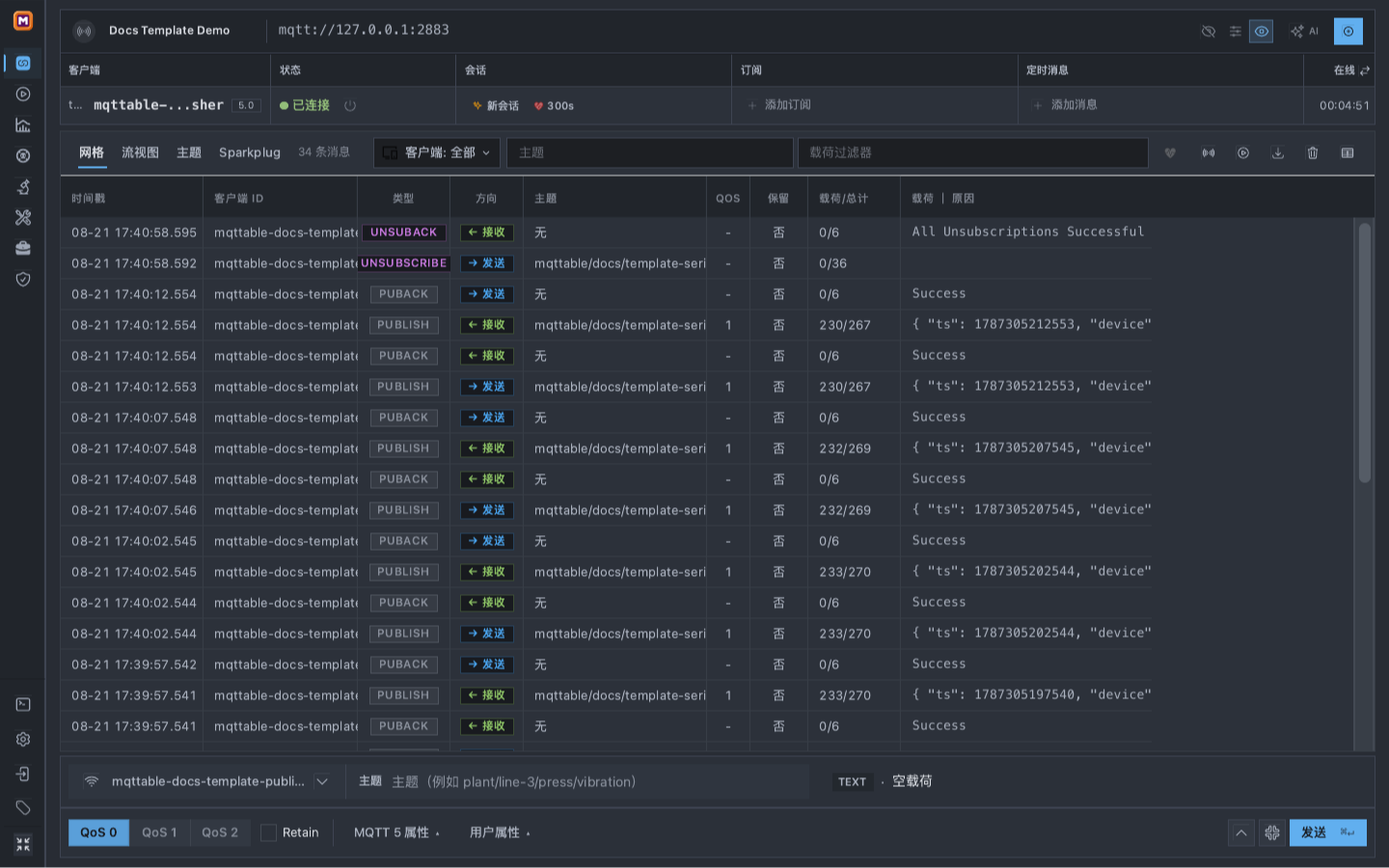
Task: Expand the publish panel up-chevron
Action: (x=1241, y=832)
